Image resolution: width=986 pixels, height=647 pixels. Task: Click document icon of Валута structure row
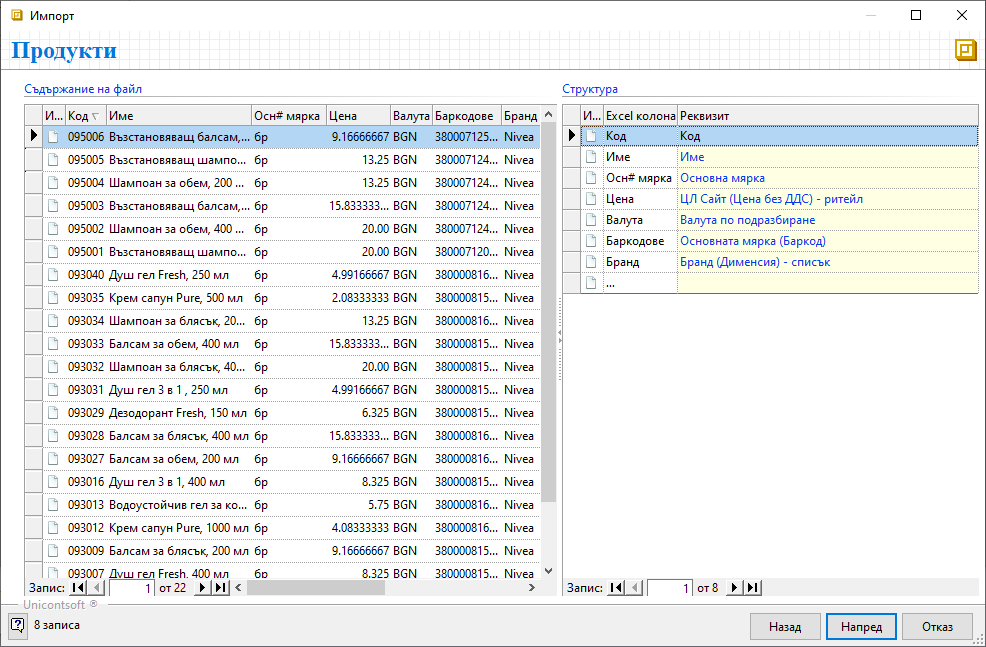tap(591, 220)
